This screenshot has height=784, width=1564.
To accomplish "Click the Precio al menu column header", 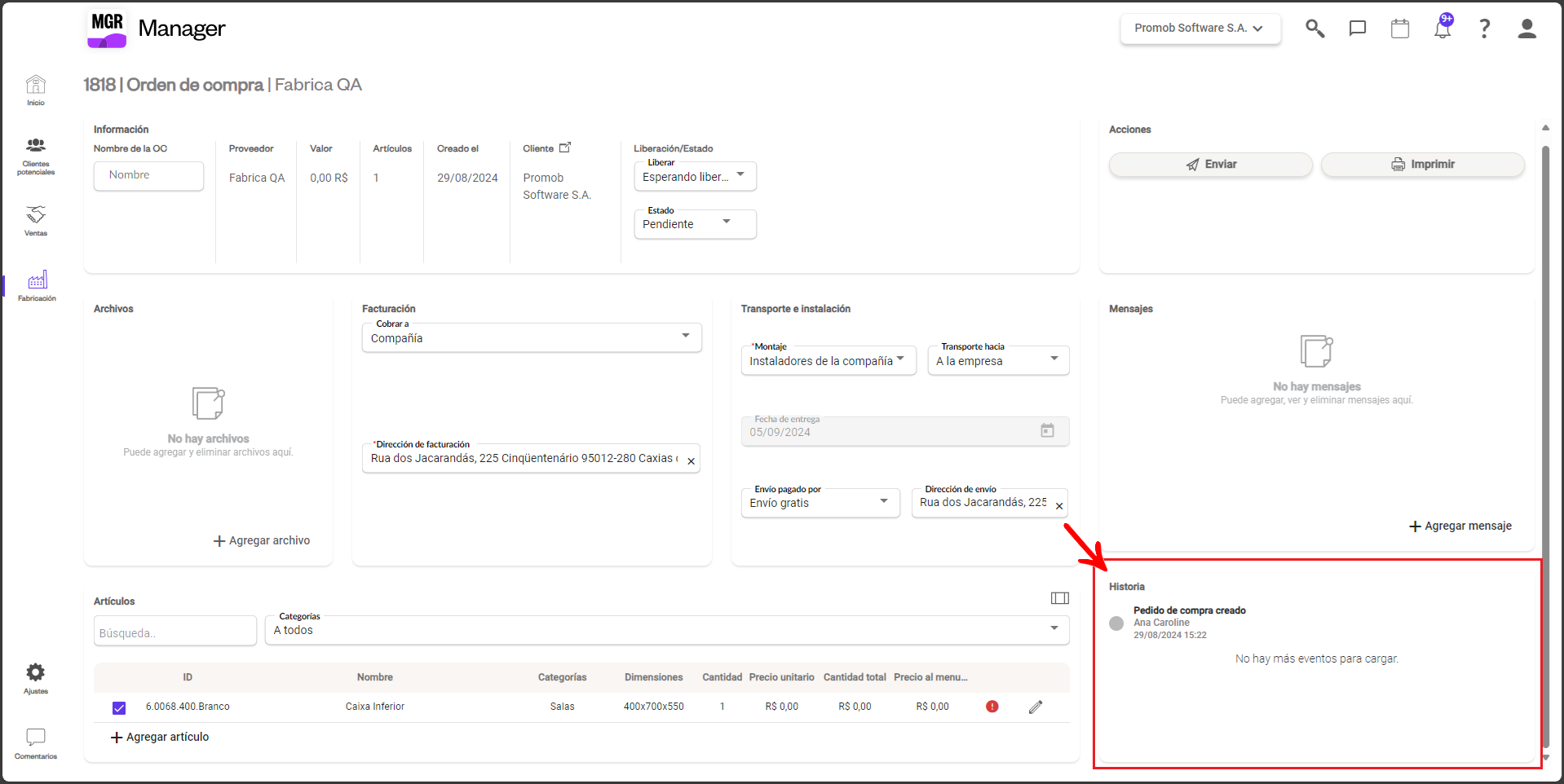I will tap(930, 677).
